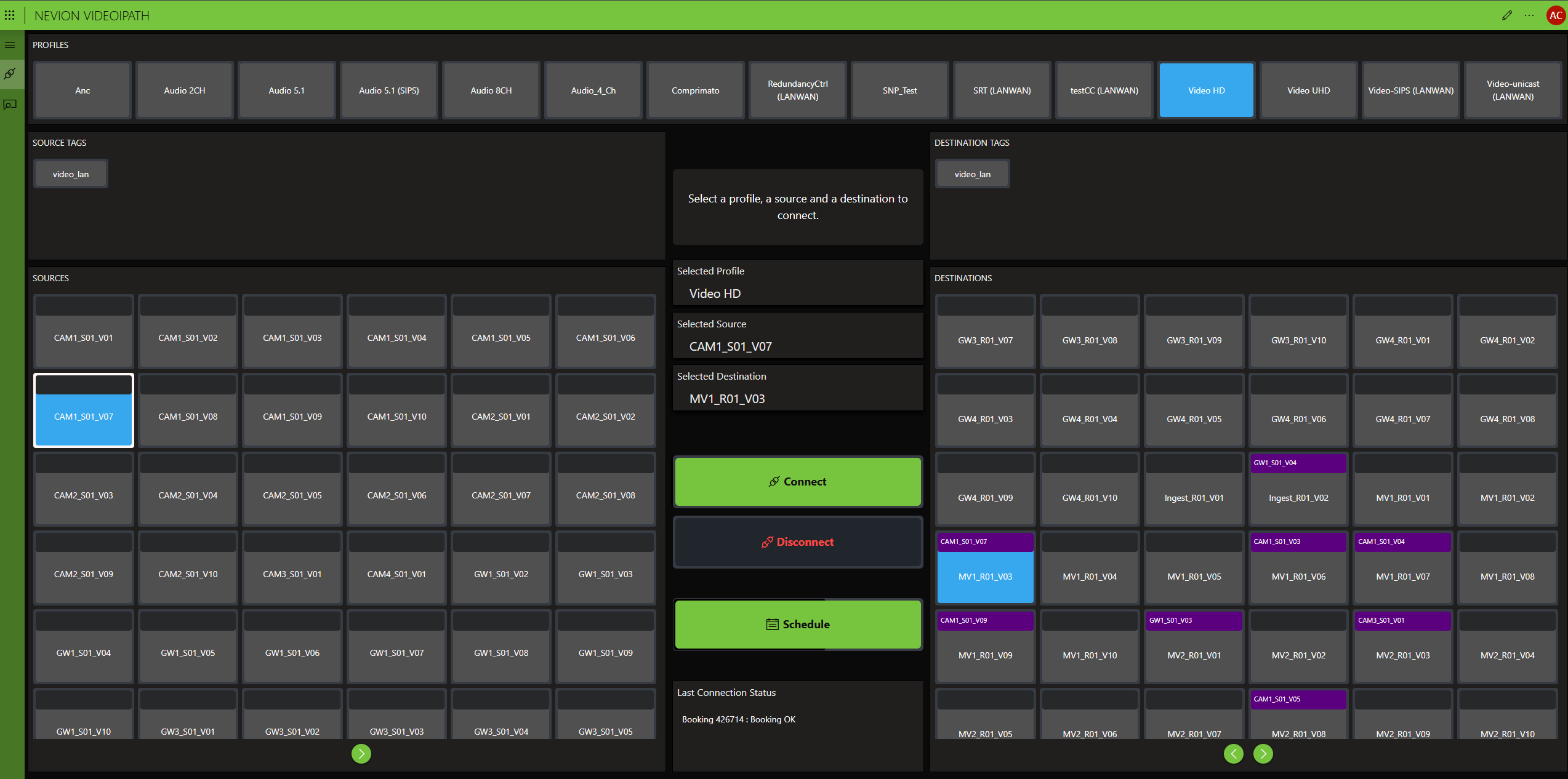Select destination GW3_R01_V07

(x=986, y=331)
